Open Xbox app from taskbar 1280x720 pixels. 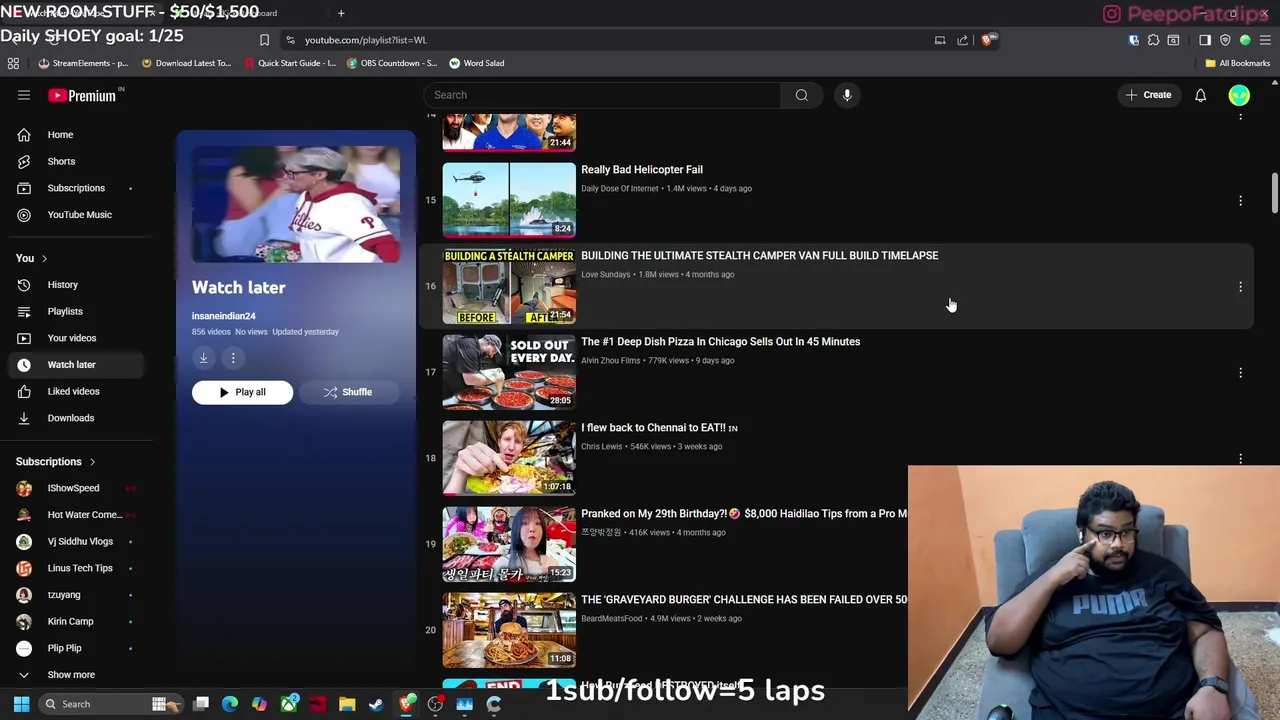[x=289, y=704]
